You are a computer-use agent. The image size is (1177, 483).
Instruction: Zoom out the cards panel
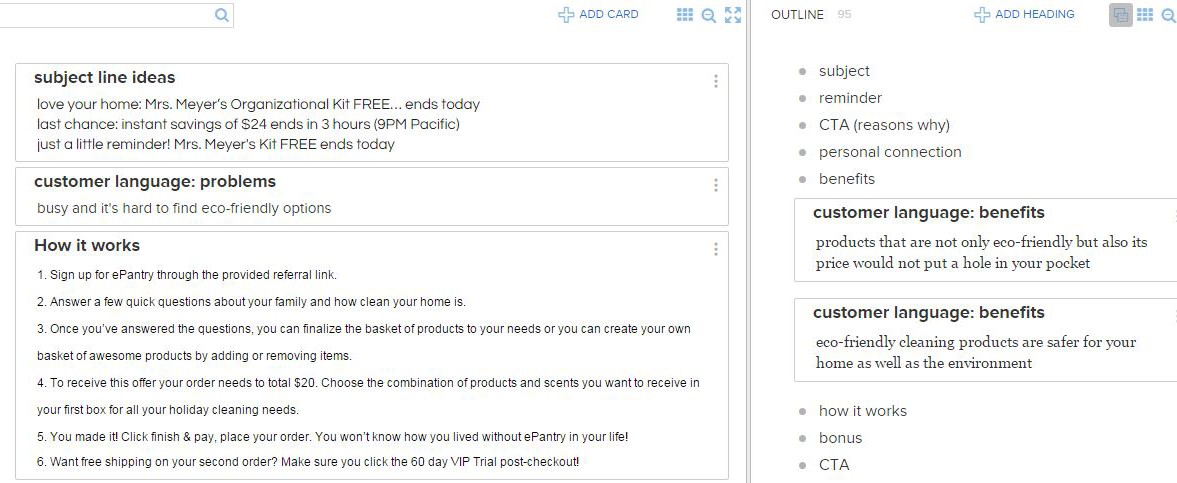tap(709, 15)
